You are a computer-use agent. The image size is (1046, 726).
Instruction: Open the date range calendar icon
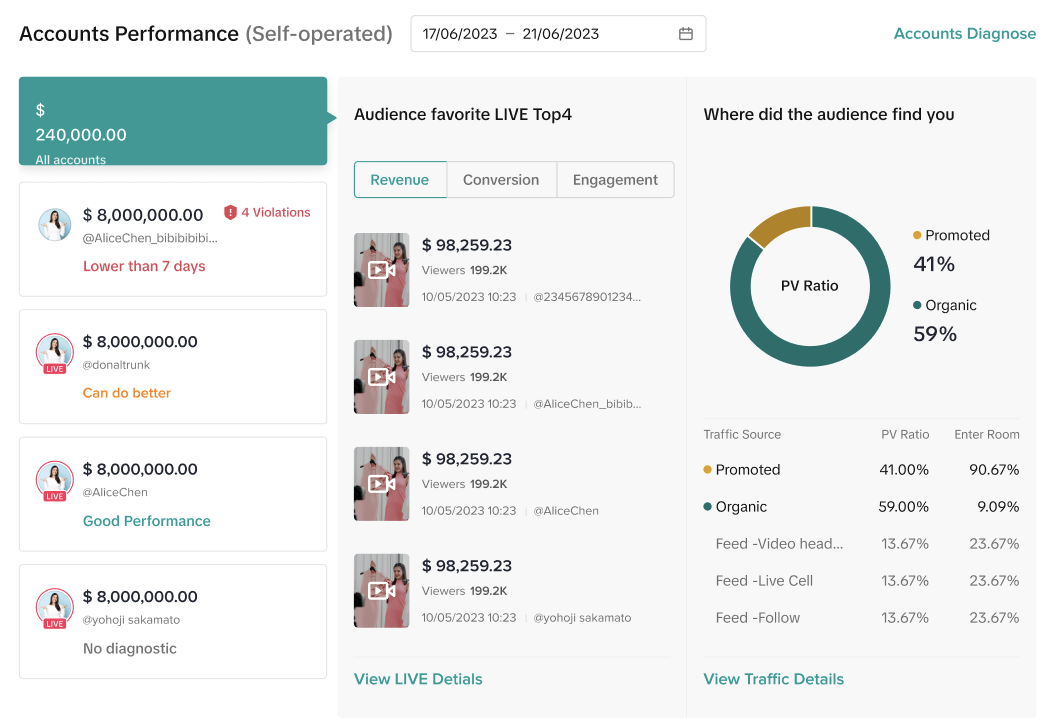pyautogui.click(x=686, y=34)
